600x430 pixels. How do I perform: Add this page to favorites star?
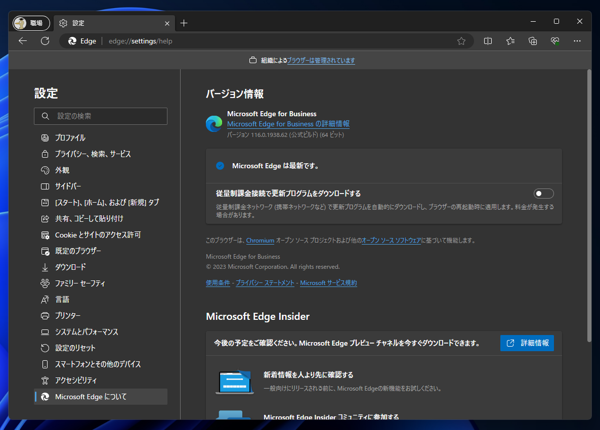click(x=461, y=41)
